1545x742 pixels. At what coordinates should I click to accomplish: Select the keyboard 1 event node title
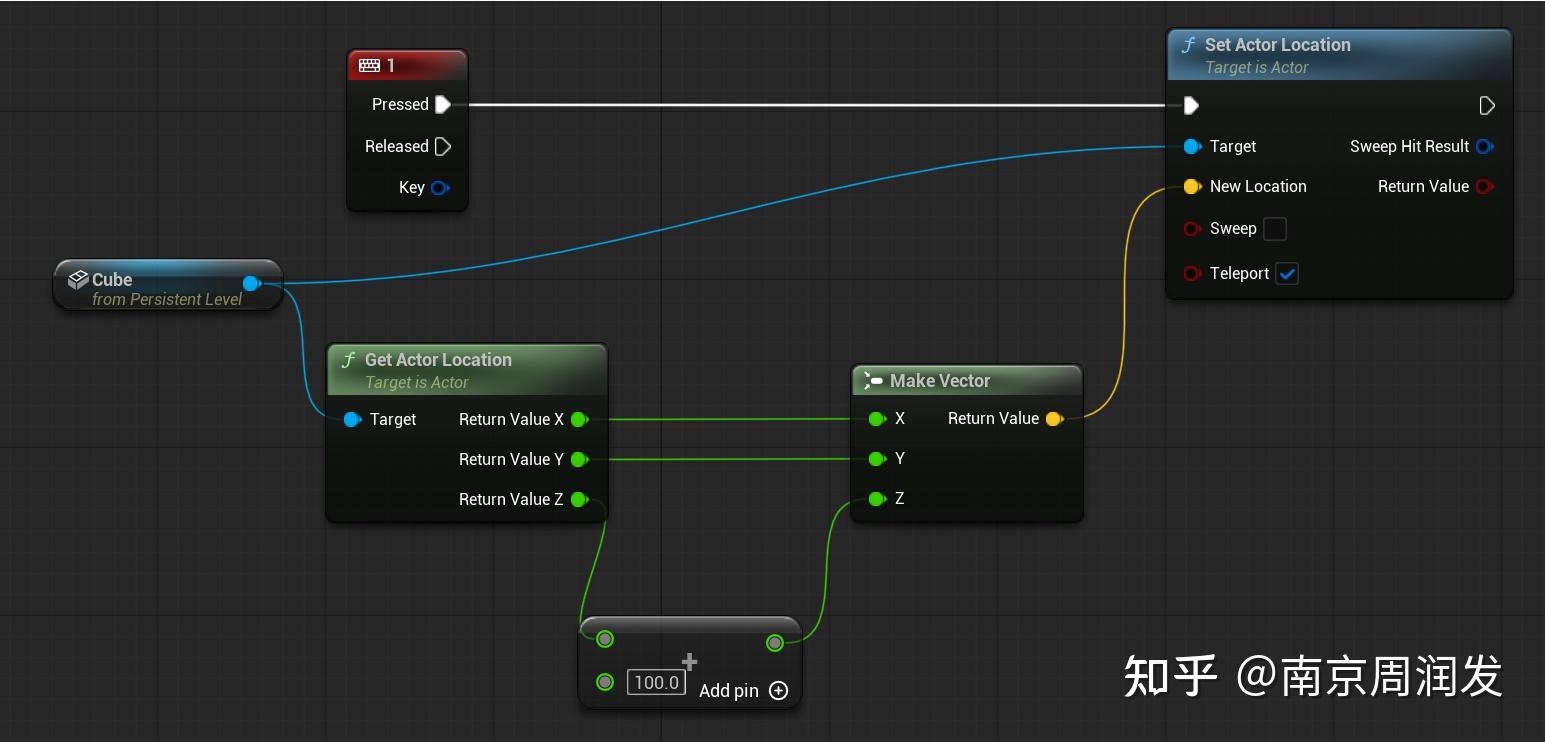pos(391,66)
